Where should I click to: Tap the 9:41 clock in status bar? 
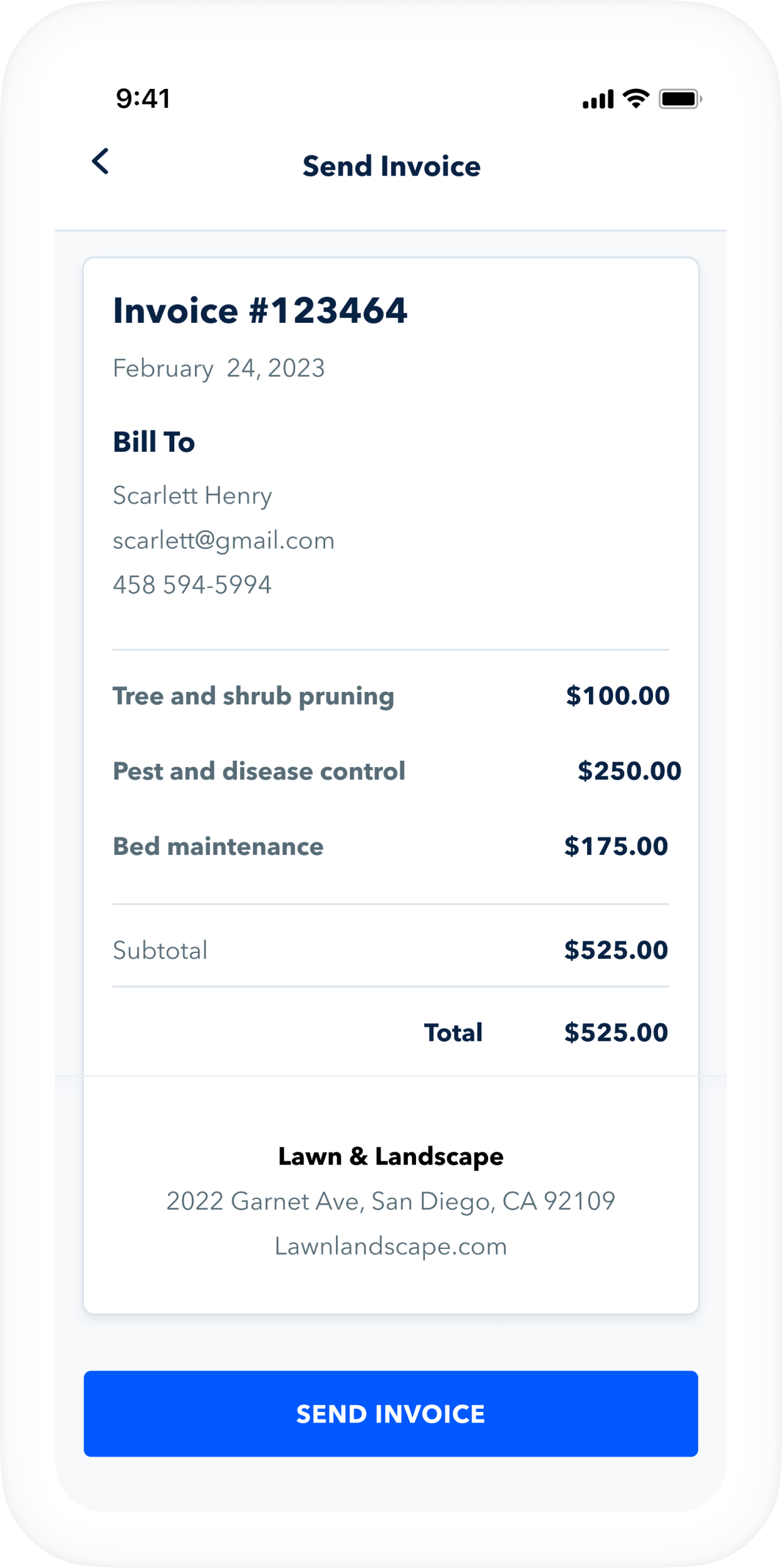tap(143, 99)
